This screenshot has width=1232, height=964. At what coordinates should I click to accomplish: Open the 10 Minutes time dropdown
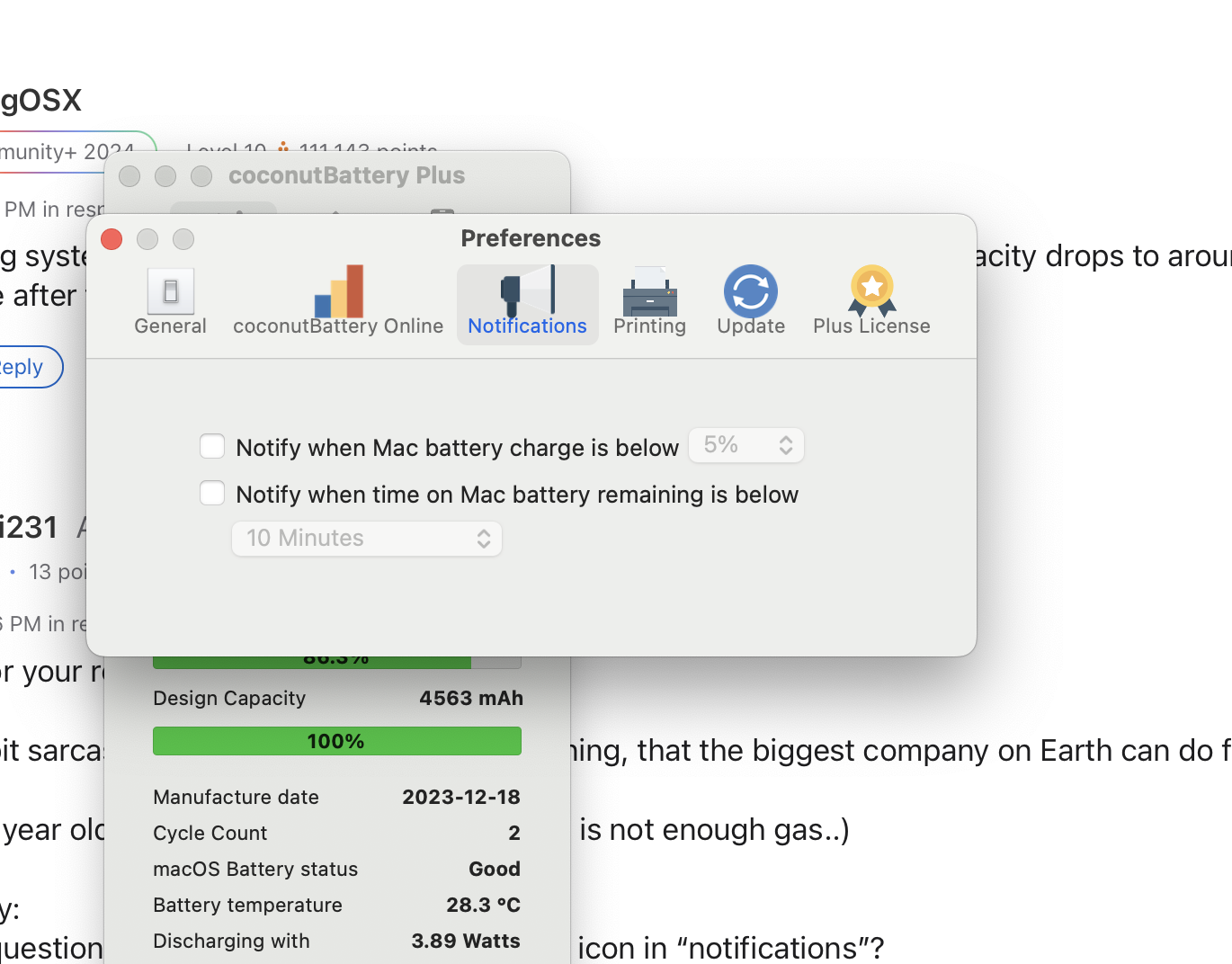367,539
